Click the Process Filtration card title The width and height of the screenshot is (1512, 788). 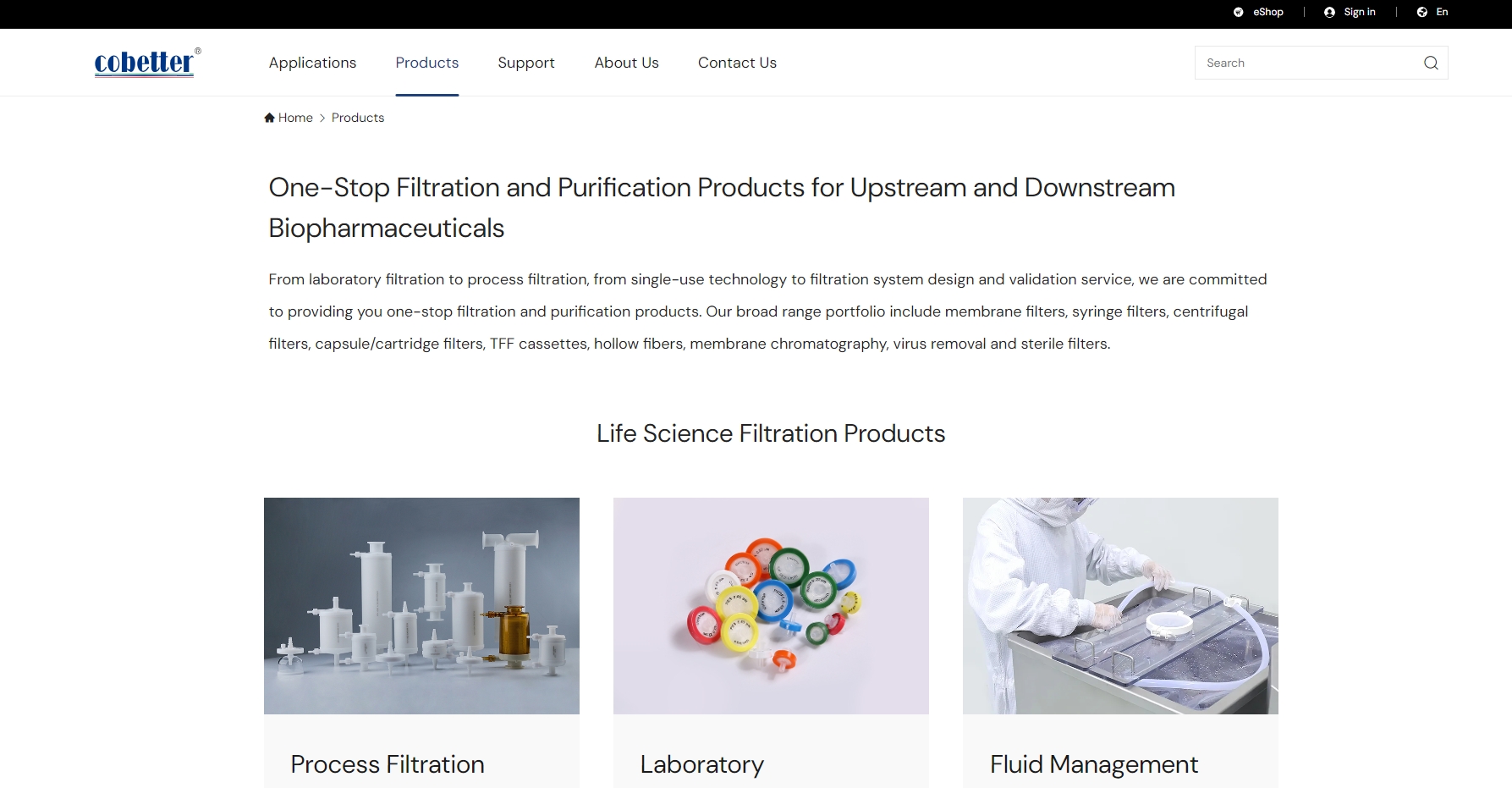pyautogui.click(x=388, y=764)
